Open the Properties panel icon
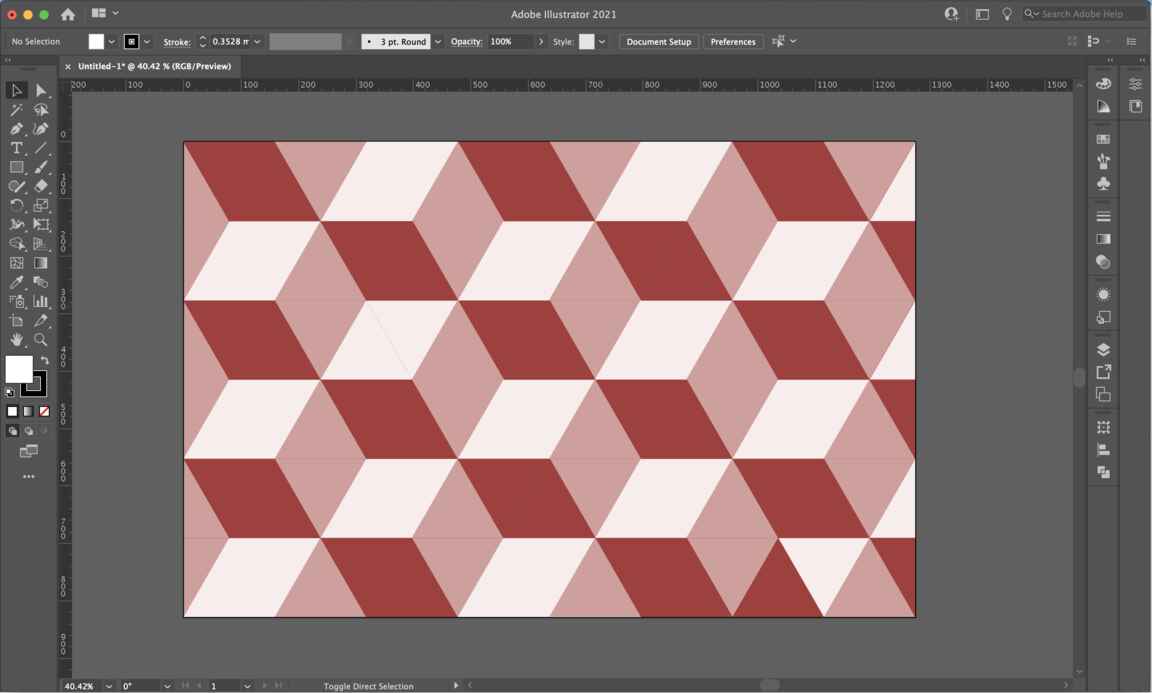 pyautogui.click(x=1135, y=84)
